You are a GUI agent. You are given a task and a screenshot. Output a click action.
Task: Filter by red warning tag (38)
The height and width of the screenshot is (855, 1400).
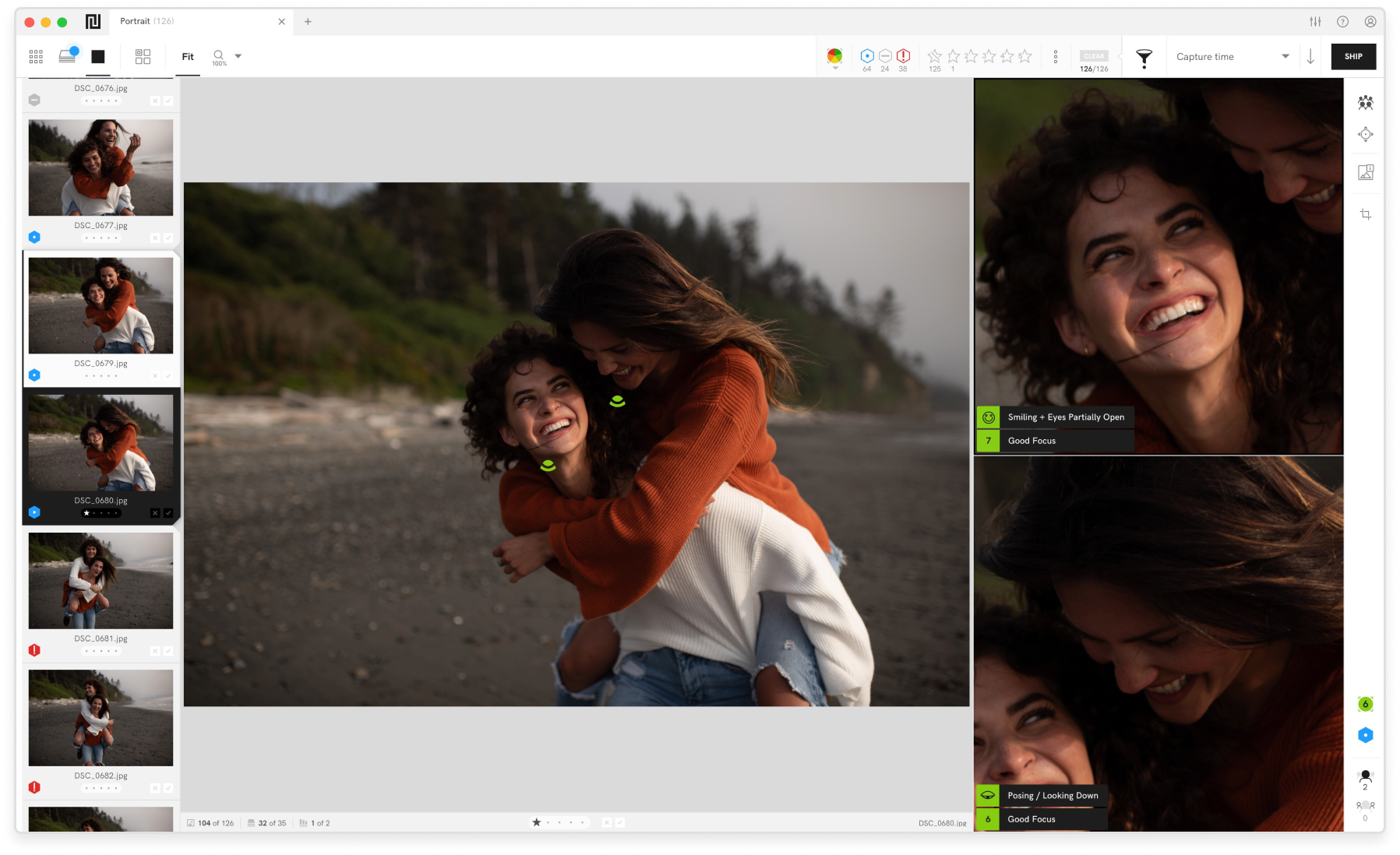point(903,56)
